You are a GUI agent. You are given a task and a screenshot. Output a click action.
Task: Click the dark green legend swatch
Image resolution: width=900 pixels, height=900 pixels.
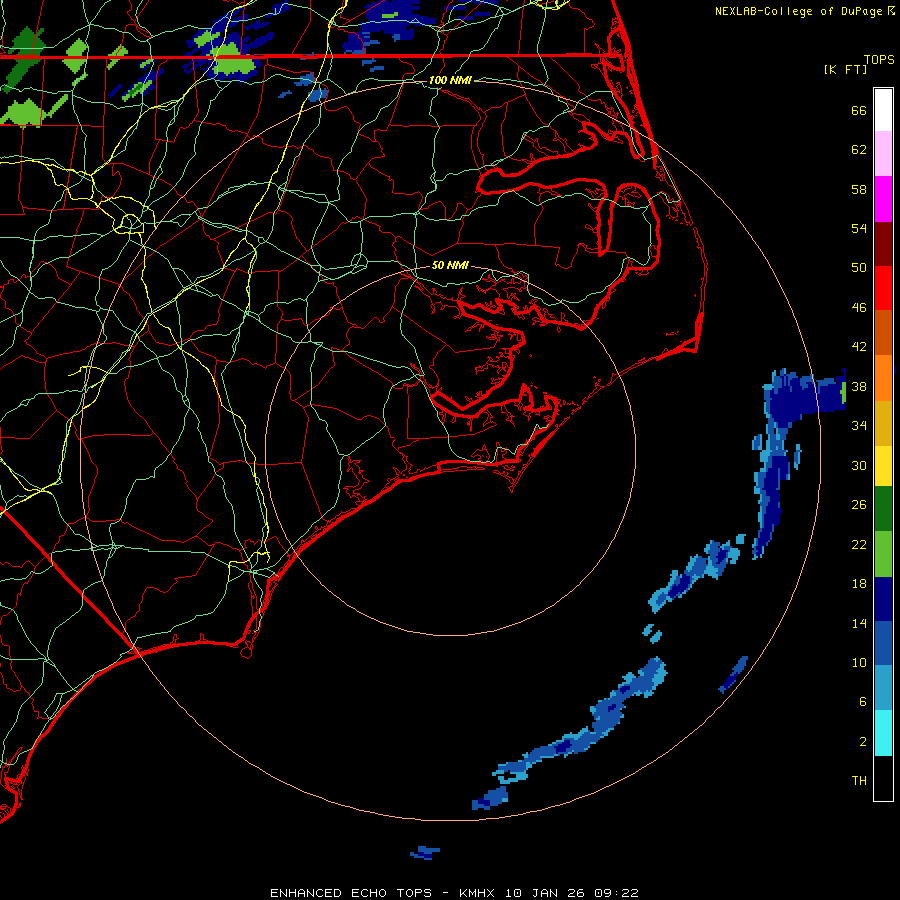point(883,509)
